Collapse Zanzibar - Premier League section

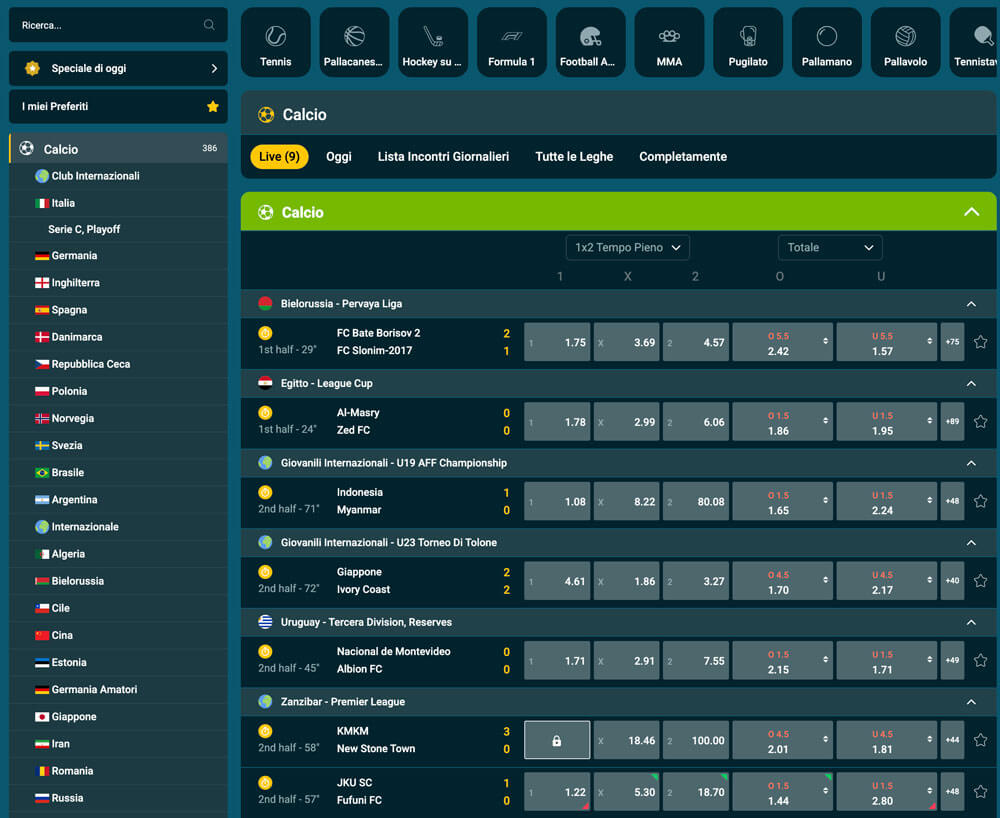(971, 702)
